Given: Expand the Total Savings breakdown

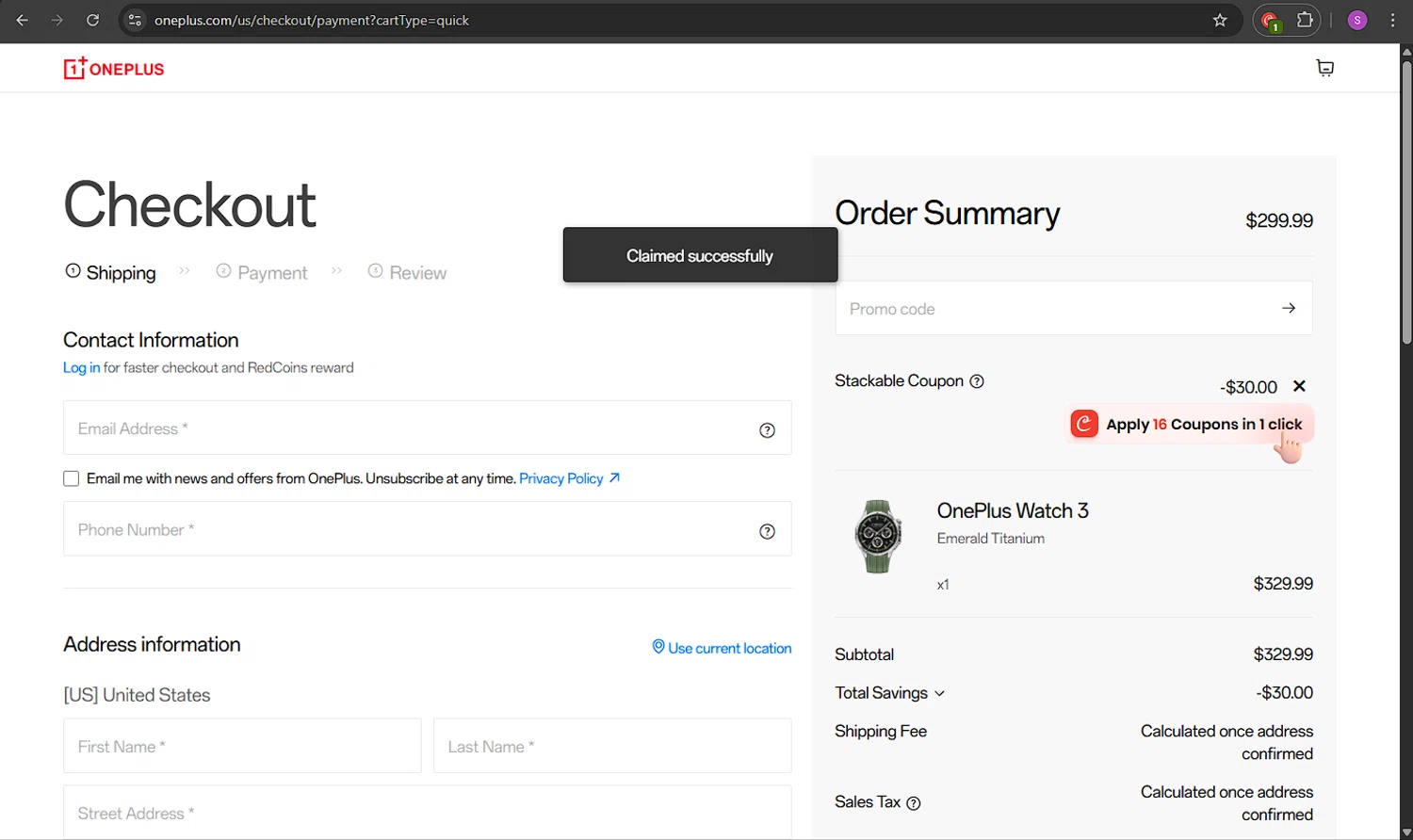Looking at the screenshot, I should [889, 693].
